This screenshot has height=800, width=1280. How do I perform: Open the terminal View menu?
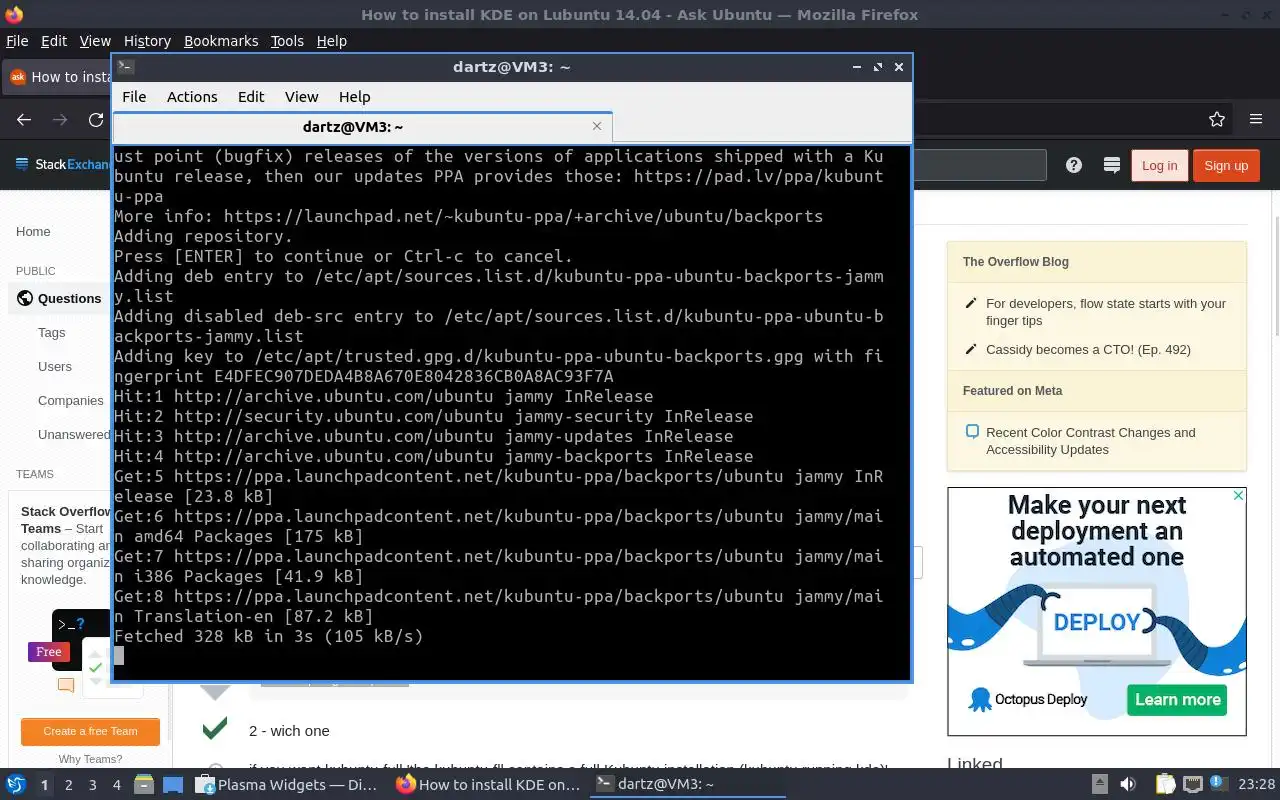point(301,97)
